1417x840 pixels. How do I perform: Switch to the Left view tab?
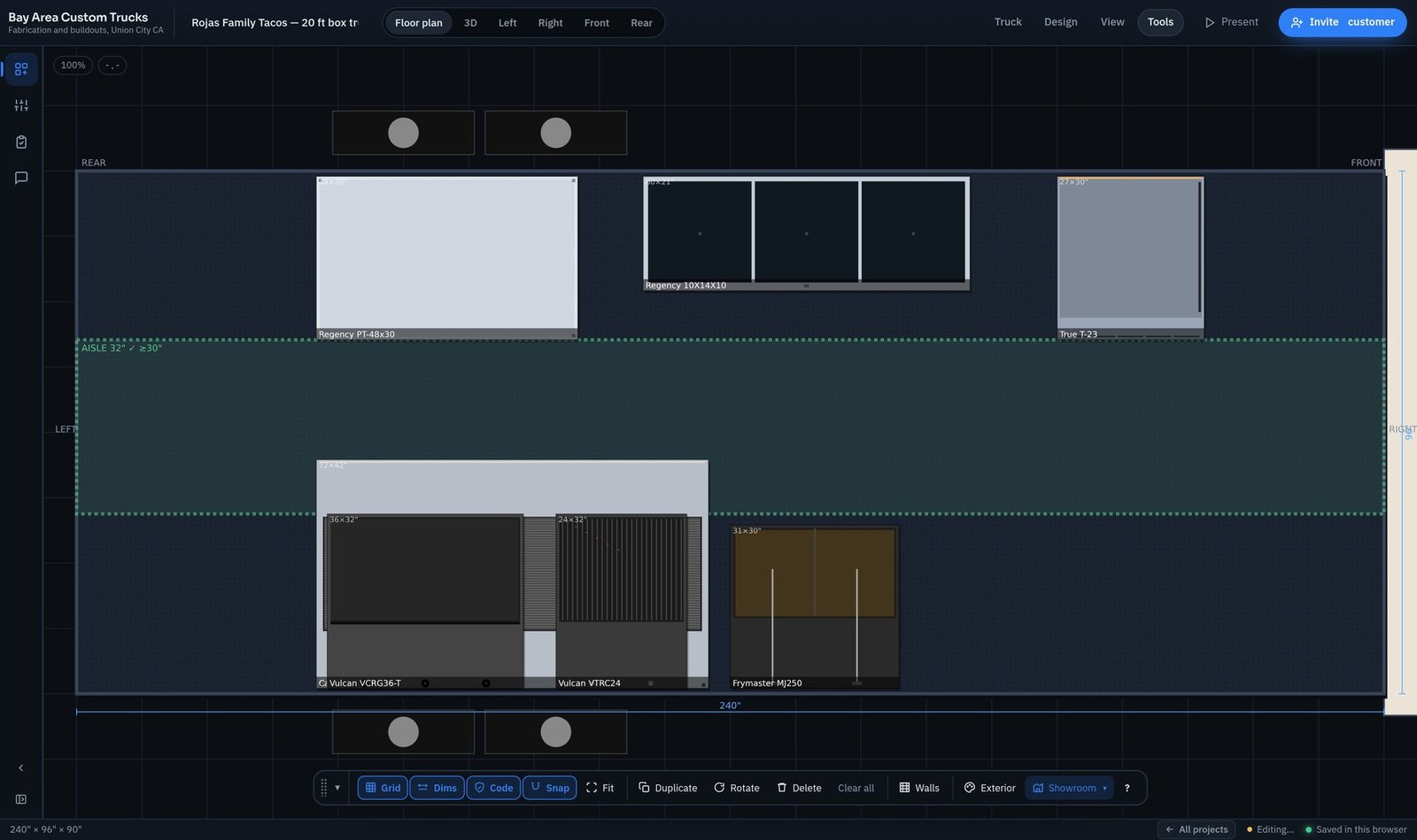coord(507,23)
